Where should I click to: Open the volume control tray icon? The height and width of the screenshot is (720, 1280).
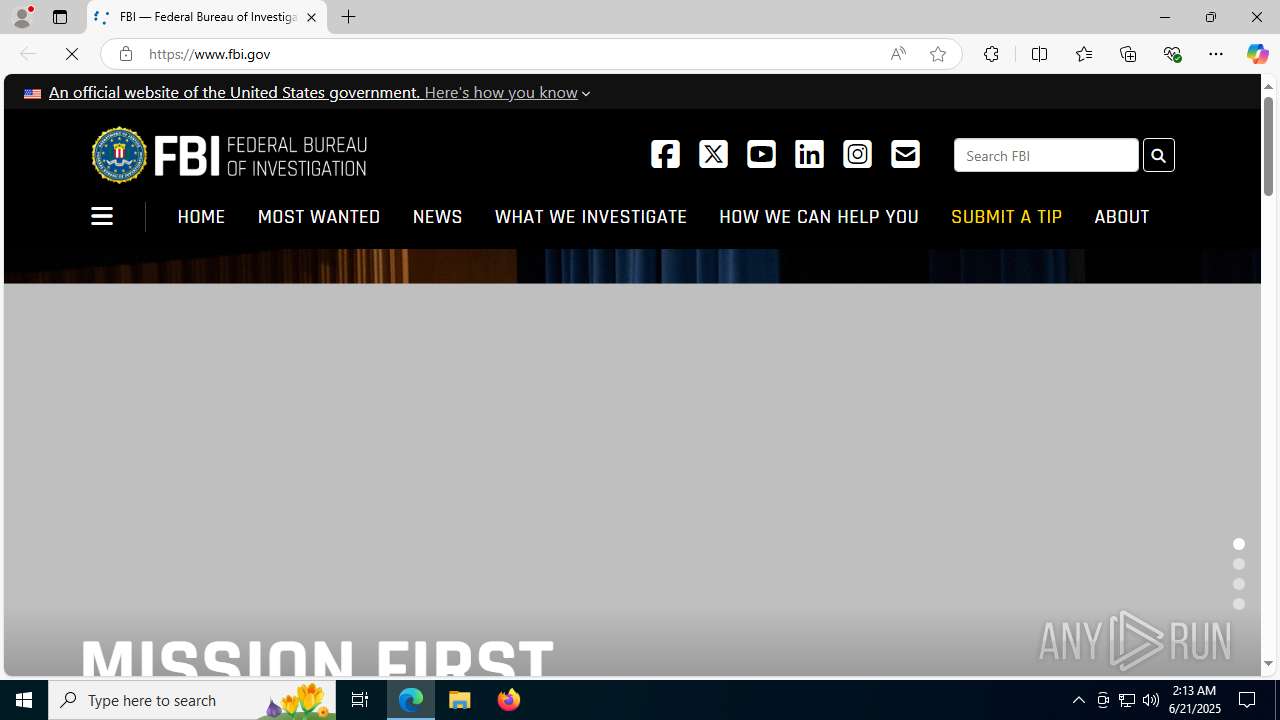(x=1151, y=700)
